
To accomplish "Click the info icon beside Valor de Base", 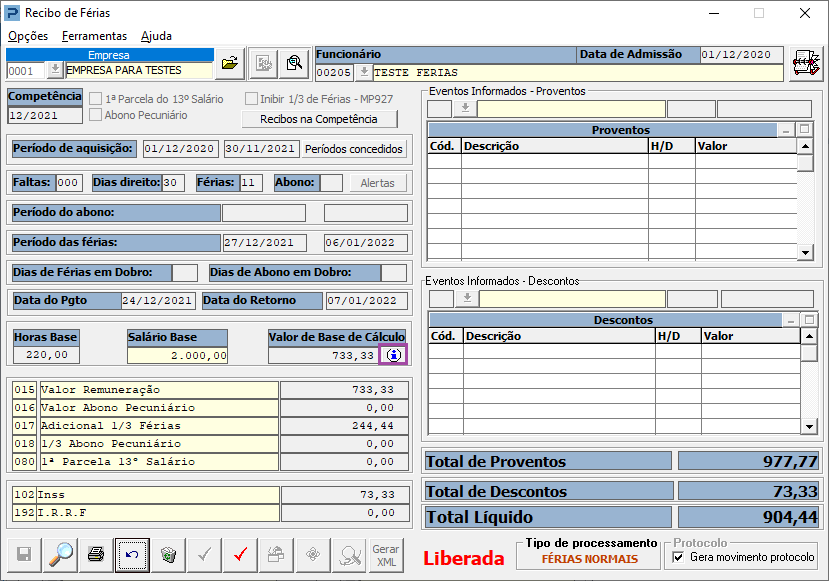I will pos(393,355).
